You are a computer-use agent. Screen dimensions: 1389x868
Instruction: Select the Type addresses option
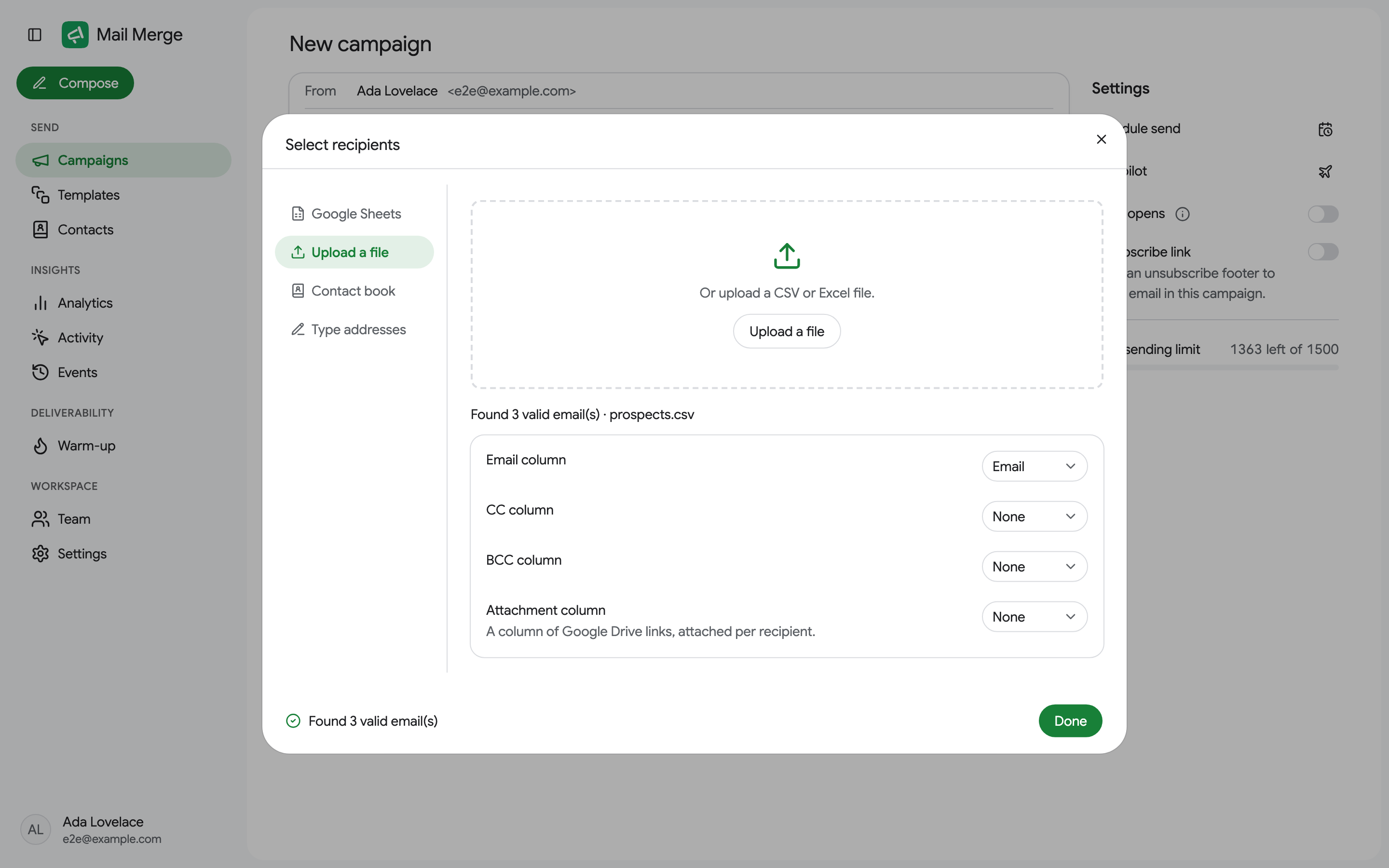(354, 329)
